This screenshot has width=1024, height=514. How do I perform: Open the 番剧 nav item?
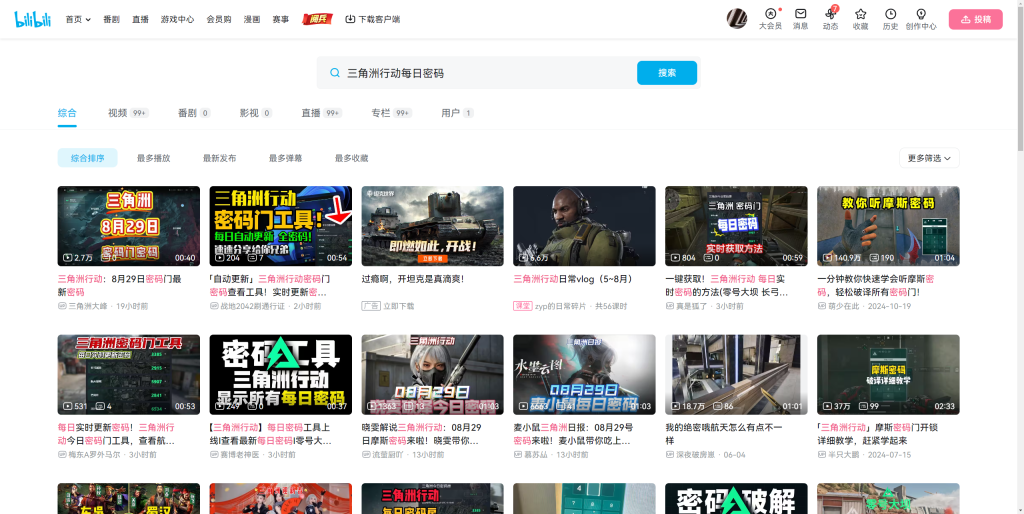point(111,20)
